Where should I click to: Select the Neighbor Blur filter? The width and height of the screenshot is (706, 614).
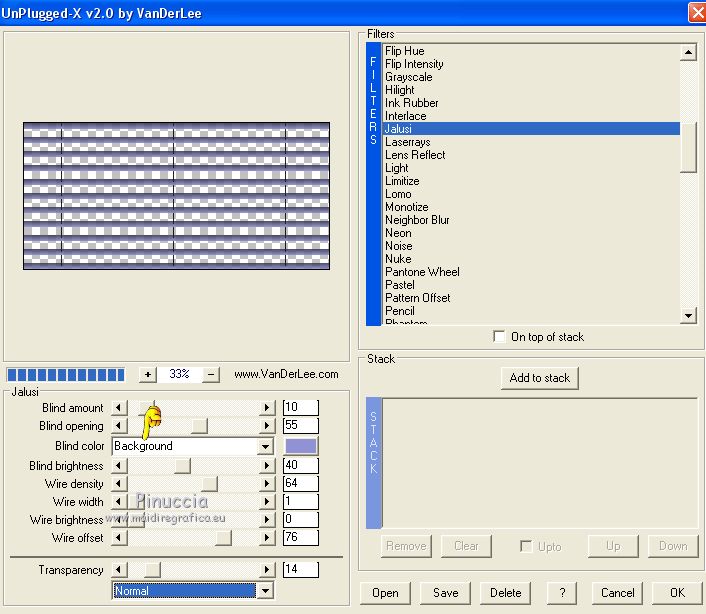coord(531,220)
